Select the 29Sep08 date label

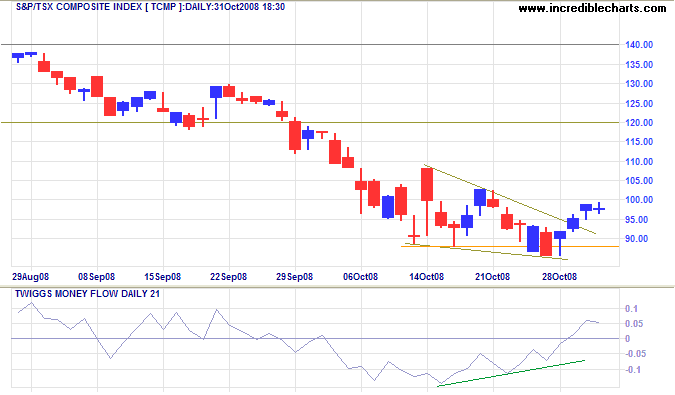click(x=294, y=277)
